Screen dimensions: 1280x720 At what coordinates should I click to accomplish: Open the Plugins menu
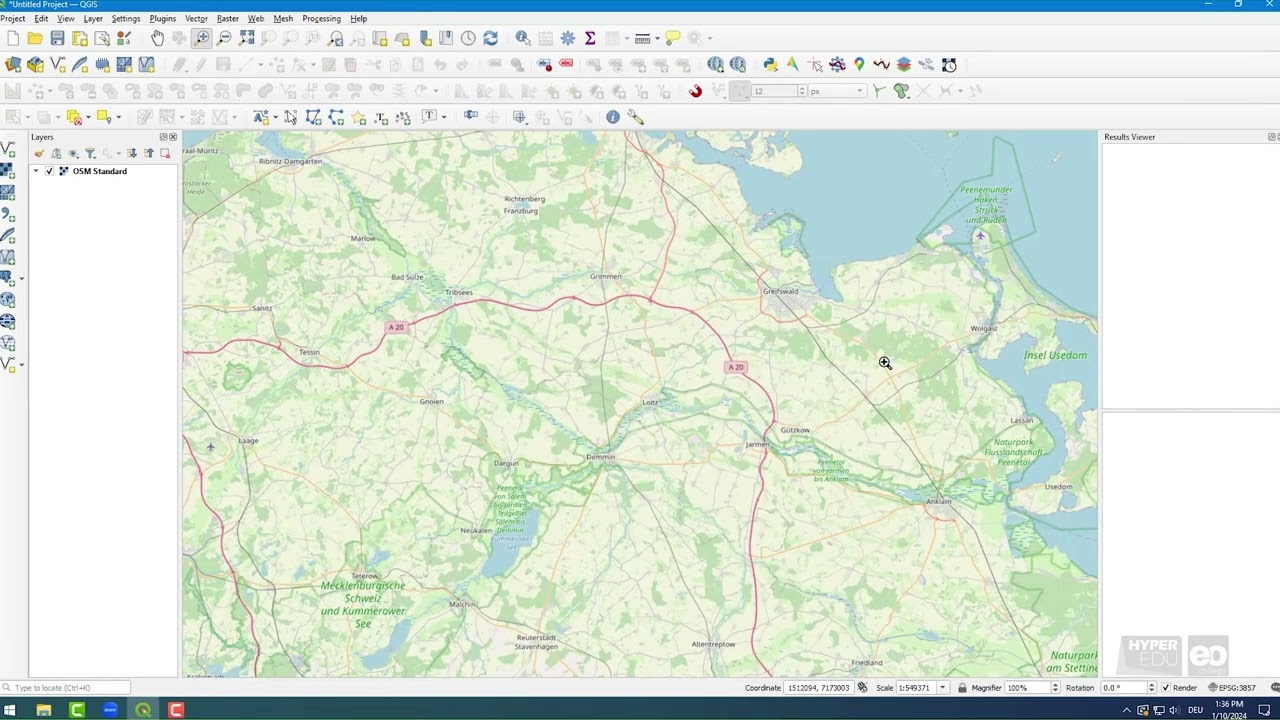[x=162, y=18]
